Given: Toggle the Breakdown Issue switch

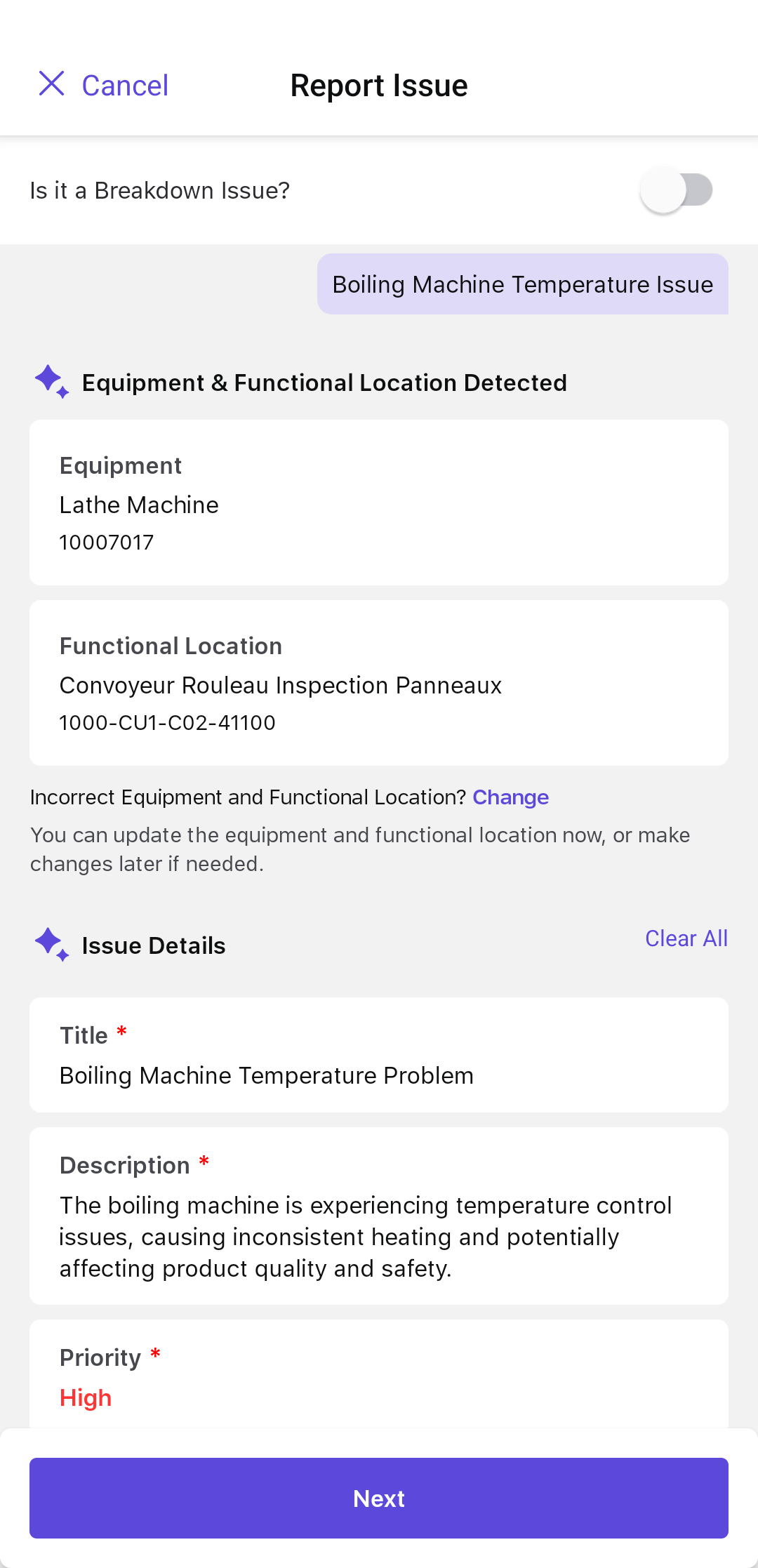Looking at the screenshot, I should (x=677, y=190).
